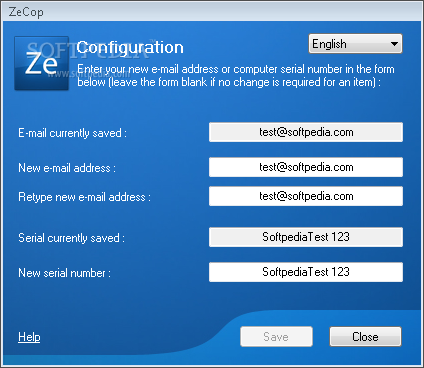424x368 pixels.
Task: Click the 'Retype new e-mail address :' label
Action: point(85,197)
